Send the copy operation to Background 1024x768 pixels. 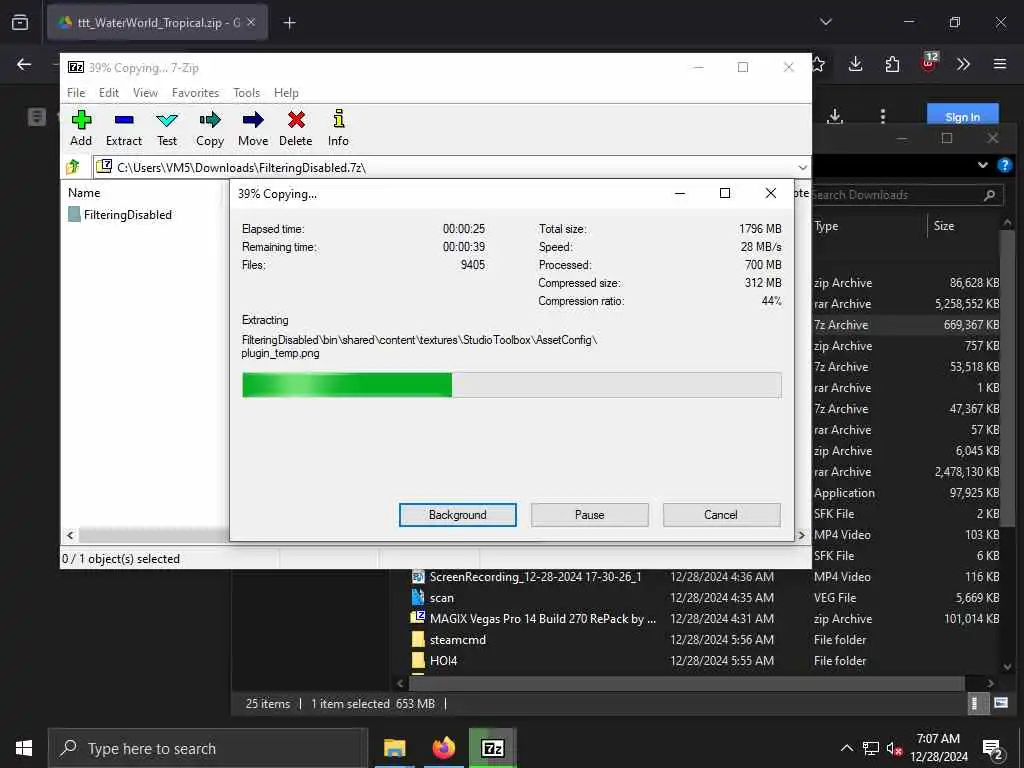(458, 515)
